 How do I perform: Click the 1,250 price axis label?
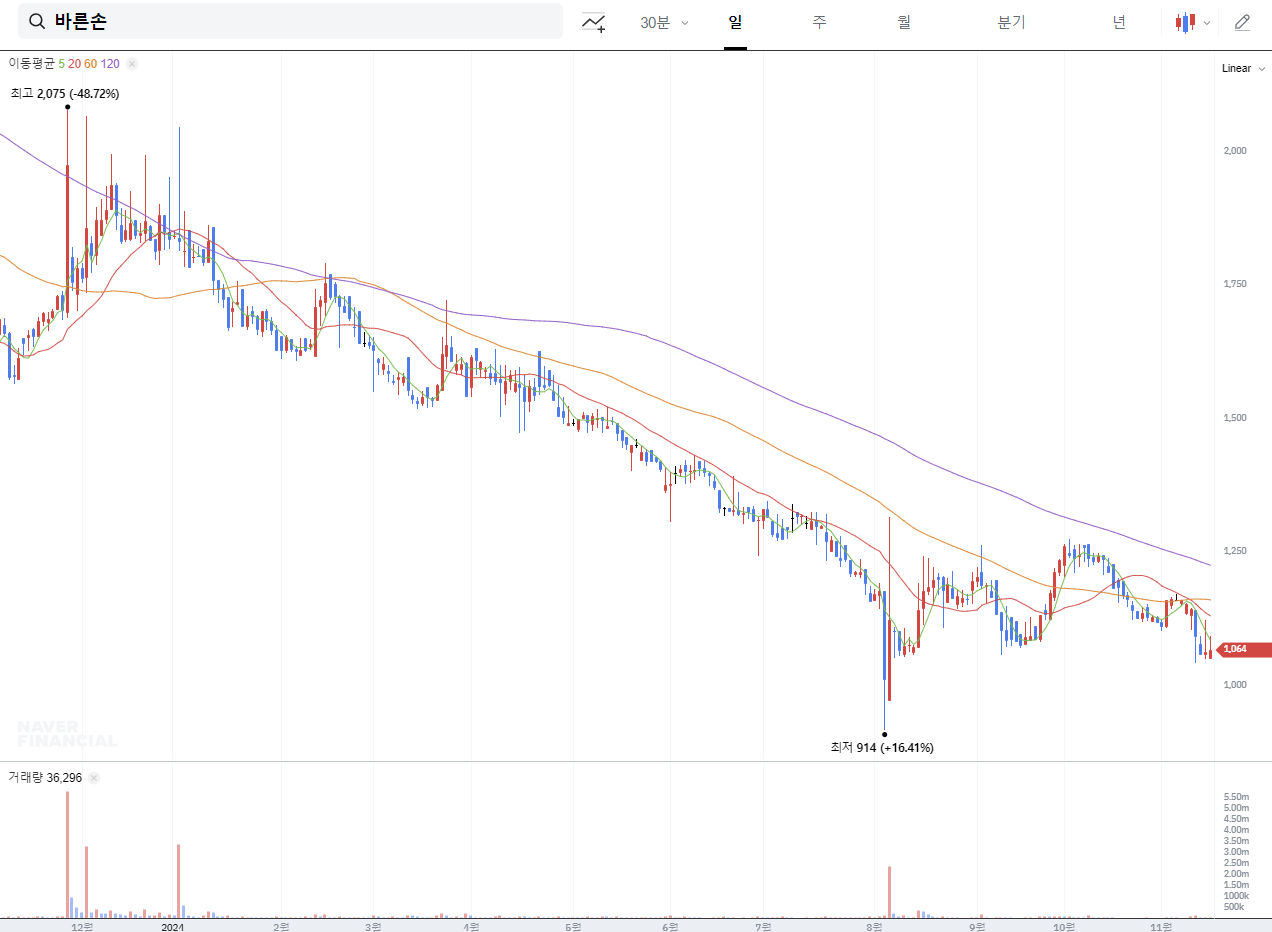1235,551
